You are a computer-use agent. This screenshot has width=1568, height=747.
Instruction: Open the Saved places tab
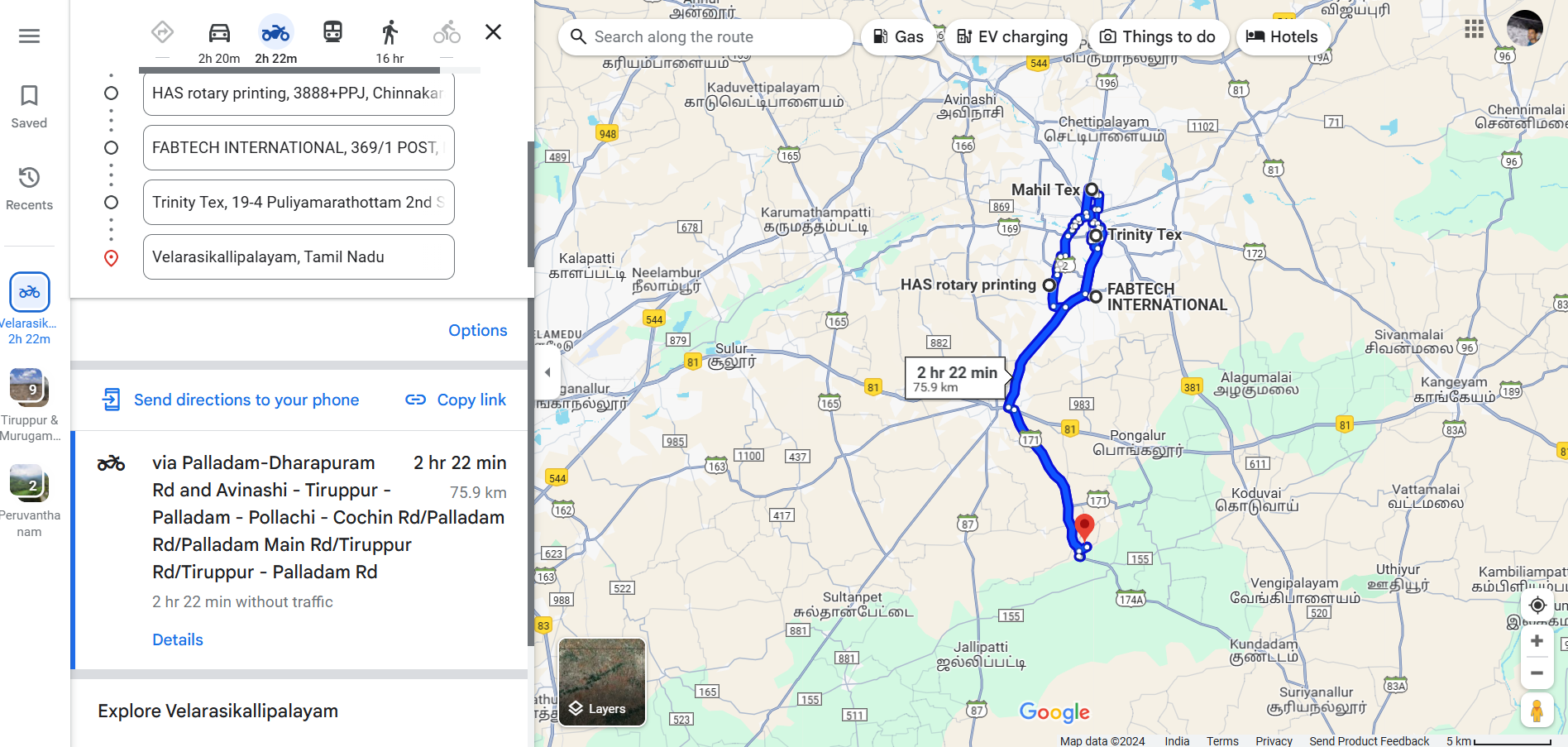[29, 108]
